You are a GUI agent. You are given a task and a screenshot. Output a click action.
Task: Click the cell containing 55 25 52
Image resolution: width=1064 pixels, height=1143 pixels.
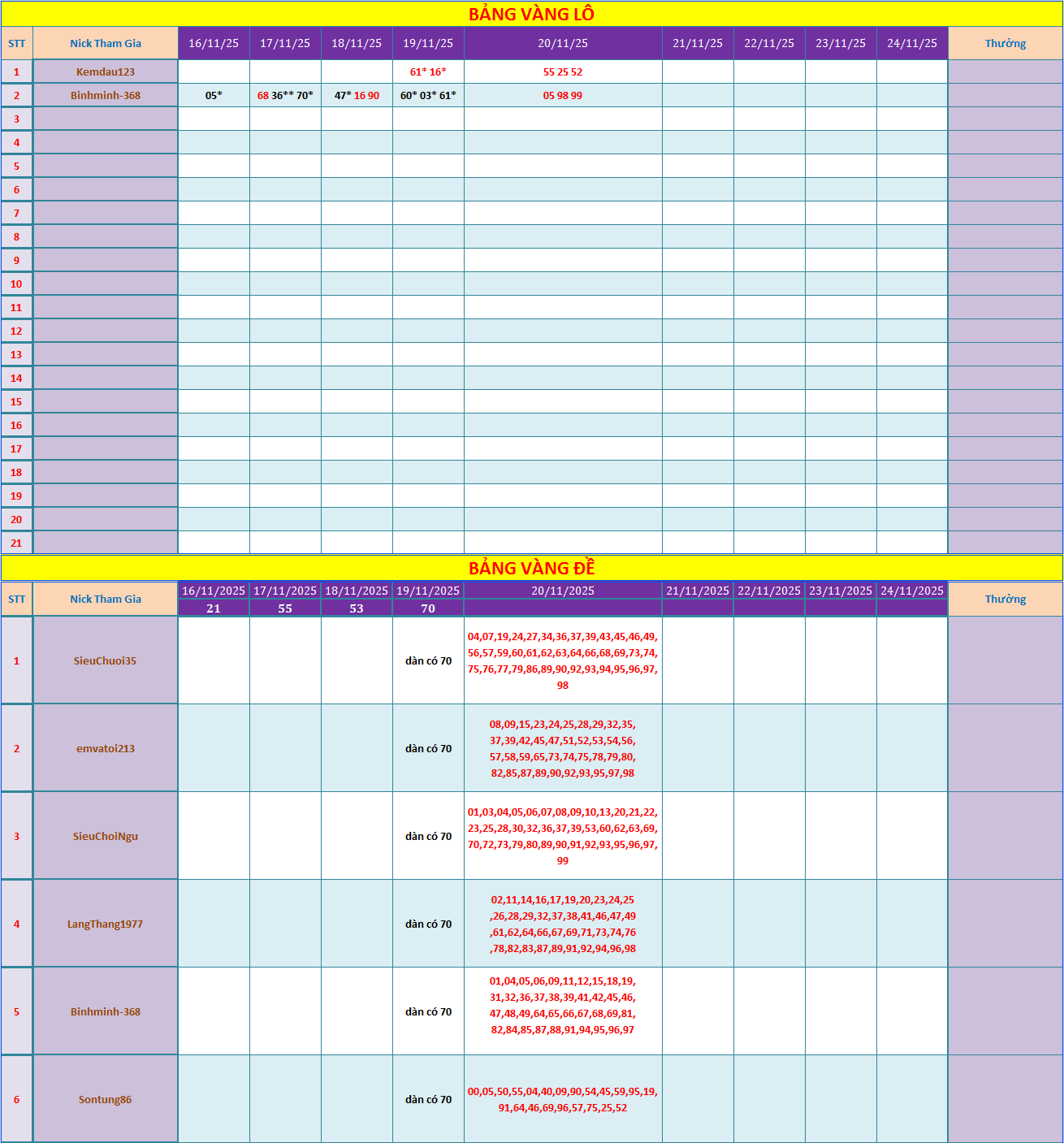[563, 71]
